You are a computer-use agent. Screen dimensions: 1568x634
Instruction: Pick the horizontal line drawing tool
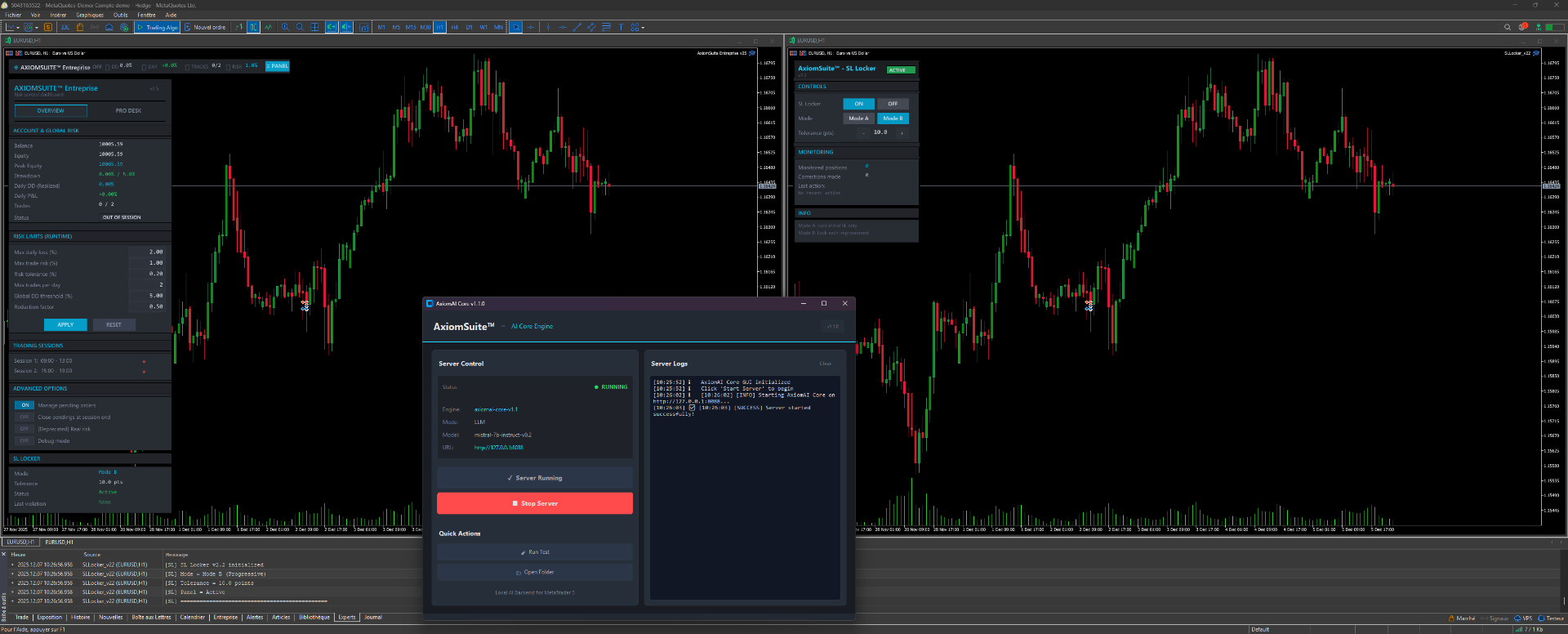(563, 27)
